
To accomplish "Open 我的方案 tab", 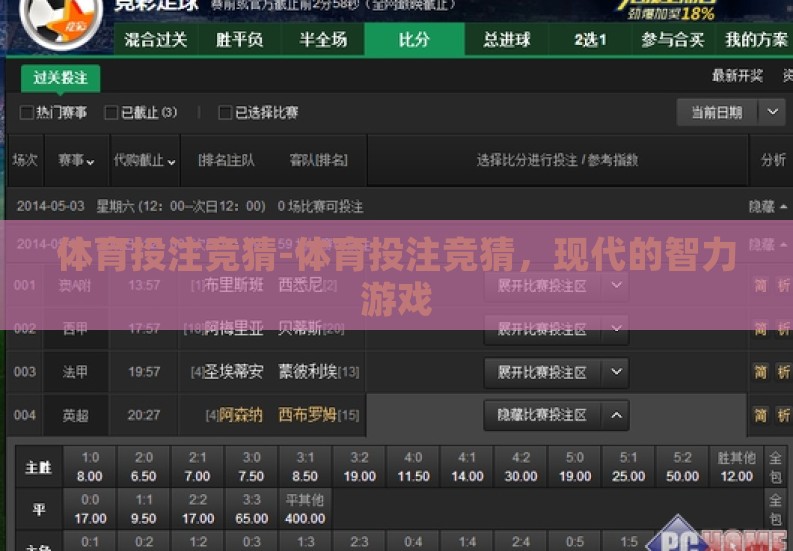I will pos(755,39).
